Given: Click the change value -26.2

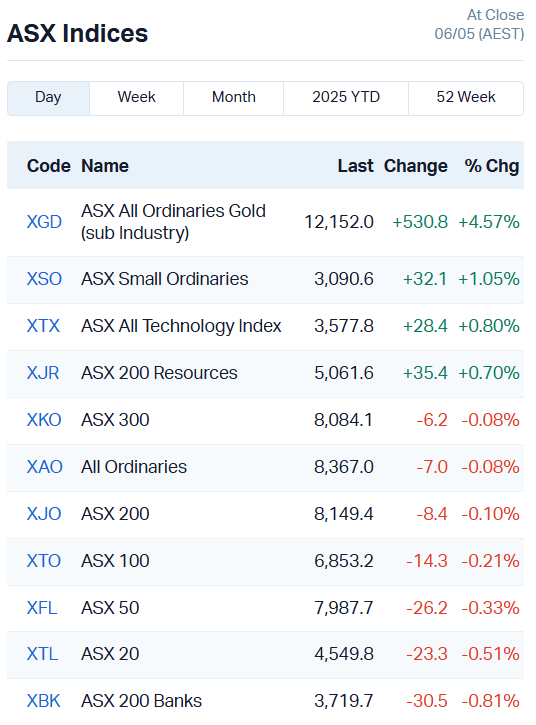Looking at the screenshot, I should [x=427, y=608].
